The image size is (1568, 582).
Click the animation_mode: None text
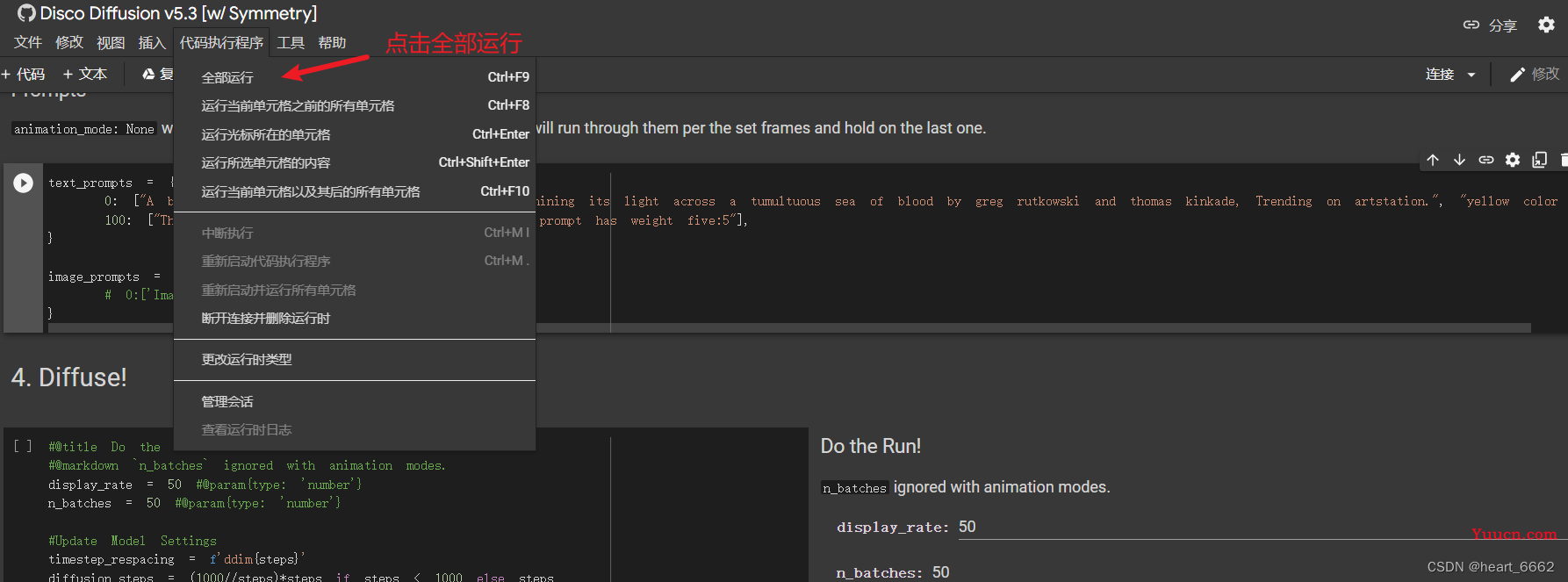[x=84, y=129]
